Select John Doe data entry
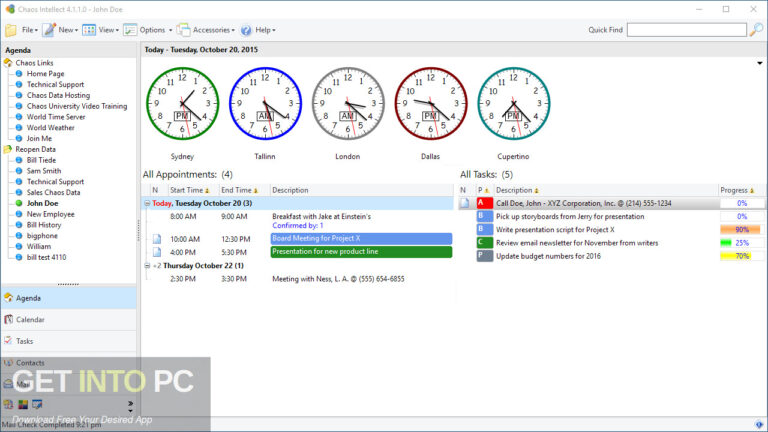 click(42, 203)
